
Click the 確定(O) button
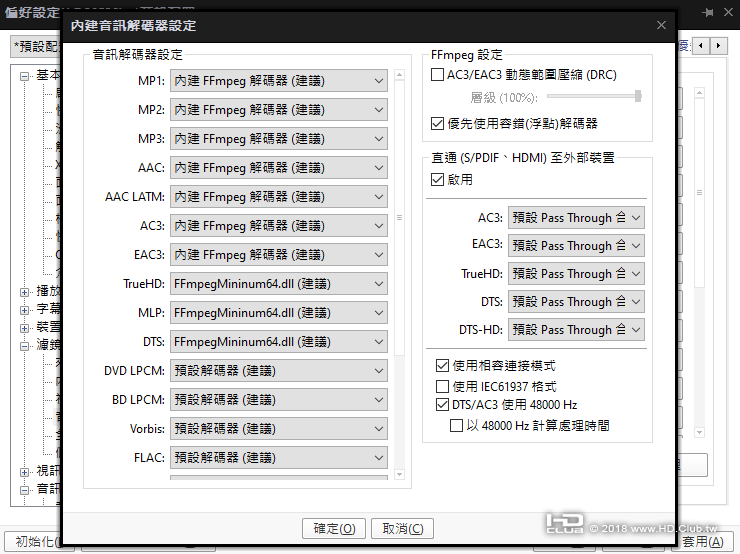coord(334,529)
